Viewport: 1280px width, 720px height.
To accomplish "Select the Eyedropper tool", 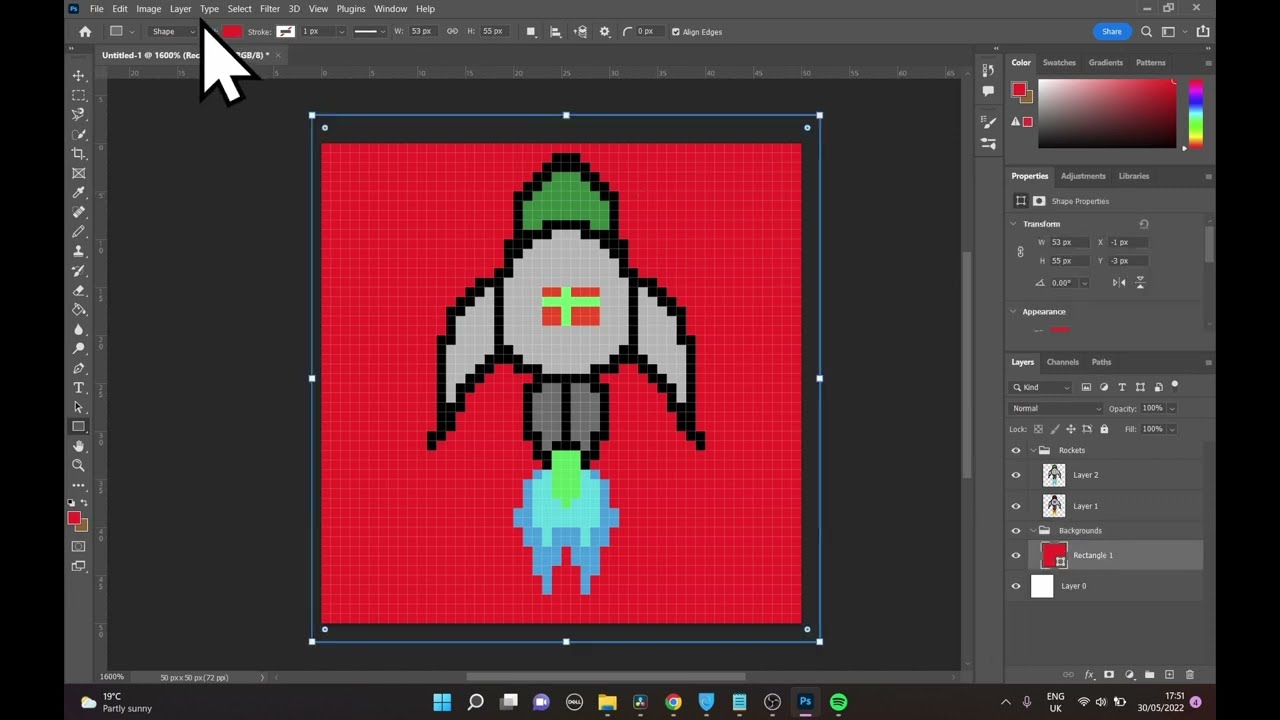I will pyautogui.click(x=78, y=193).
